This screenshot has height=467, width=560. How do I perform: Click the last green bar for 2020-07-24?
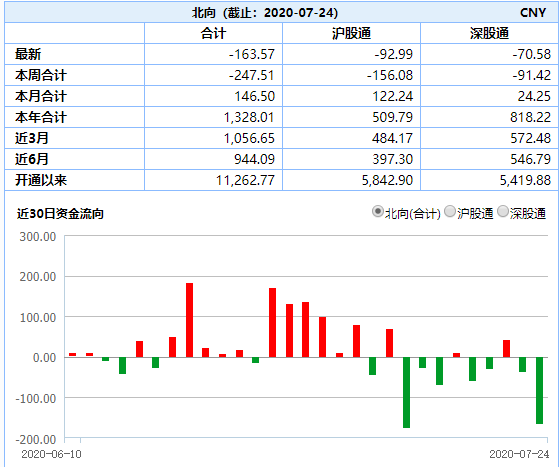539,391
